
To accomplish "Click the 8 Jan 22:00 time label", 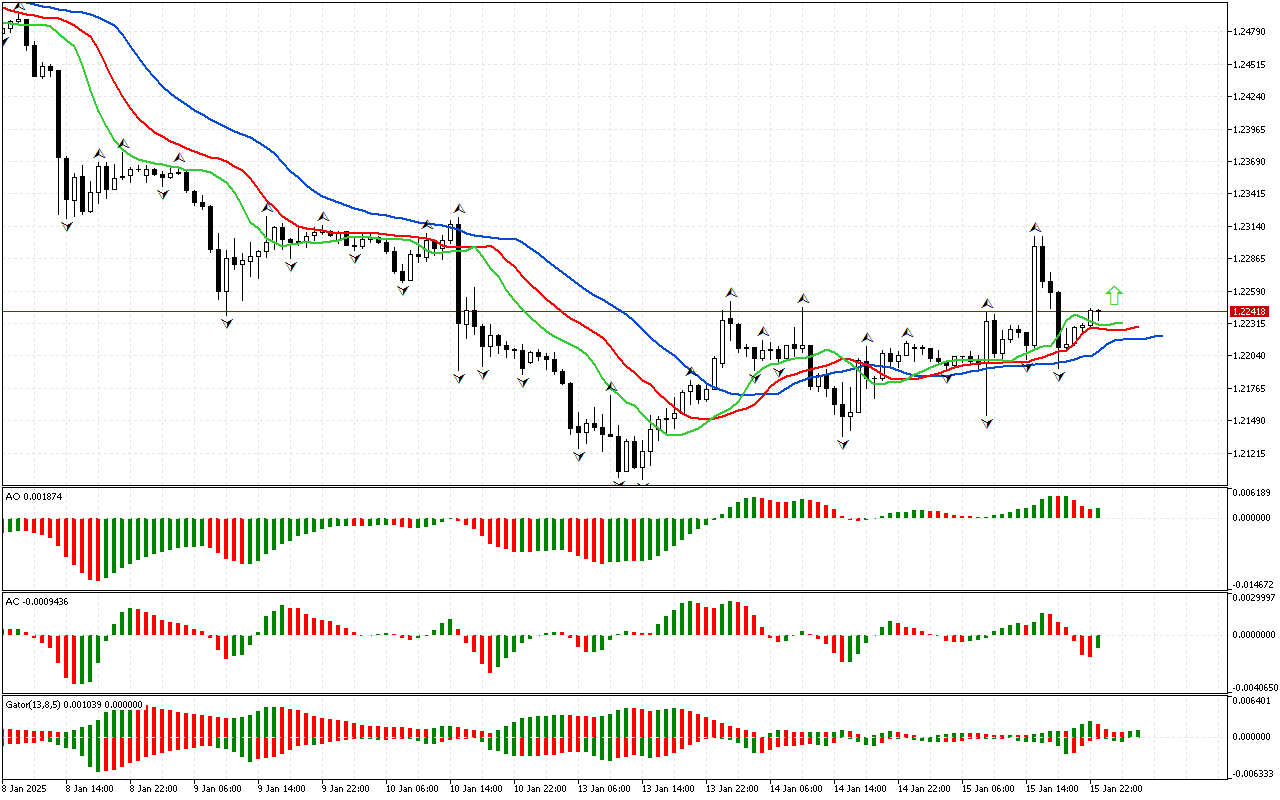I will pos(152,789).
